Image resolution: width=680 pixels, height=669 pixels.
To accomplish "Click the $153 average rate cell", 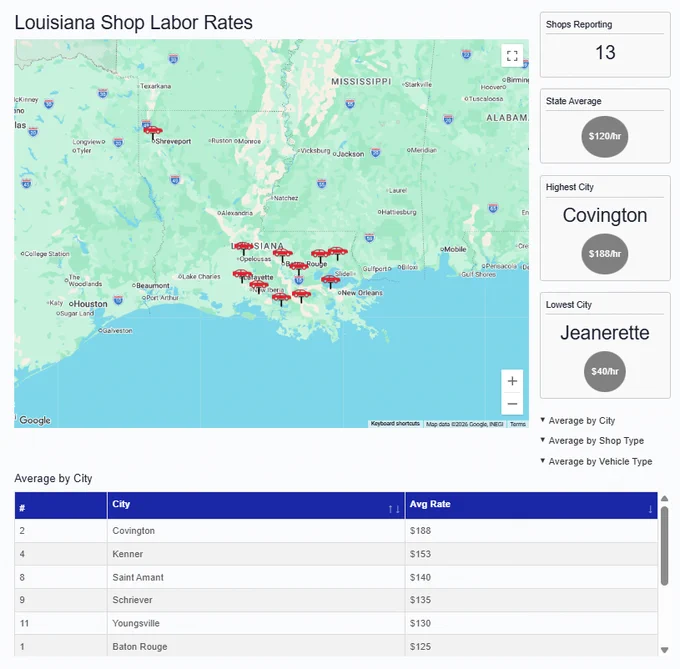I will (x=531, y=554).
